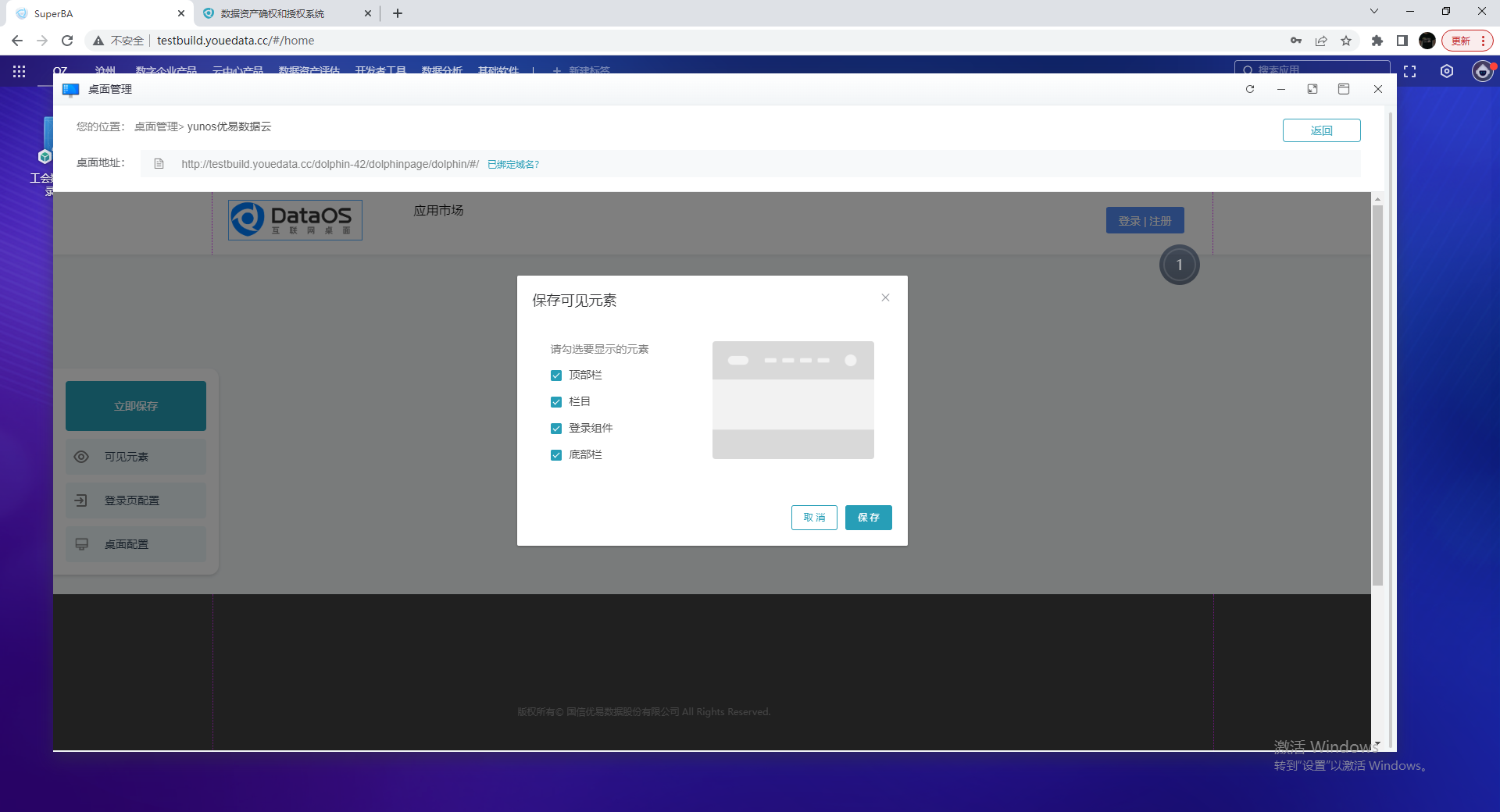The image size is (1500, 812).
Task: Close the SuperBA browser tab
Action: [181, 13]
